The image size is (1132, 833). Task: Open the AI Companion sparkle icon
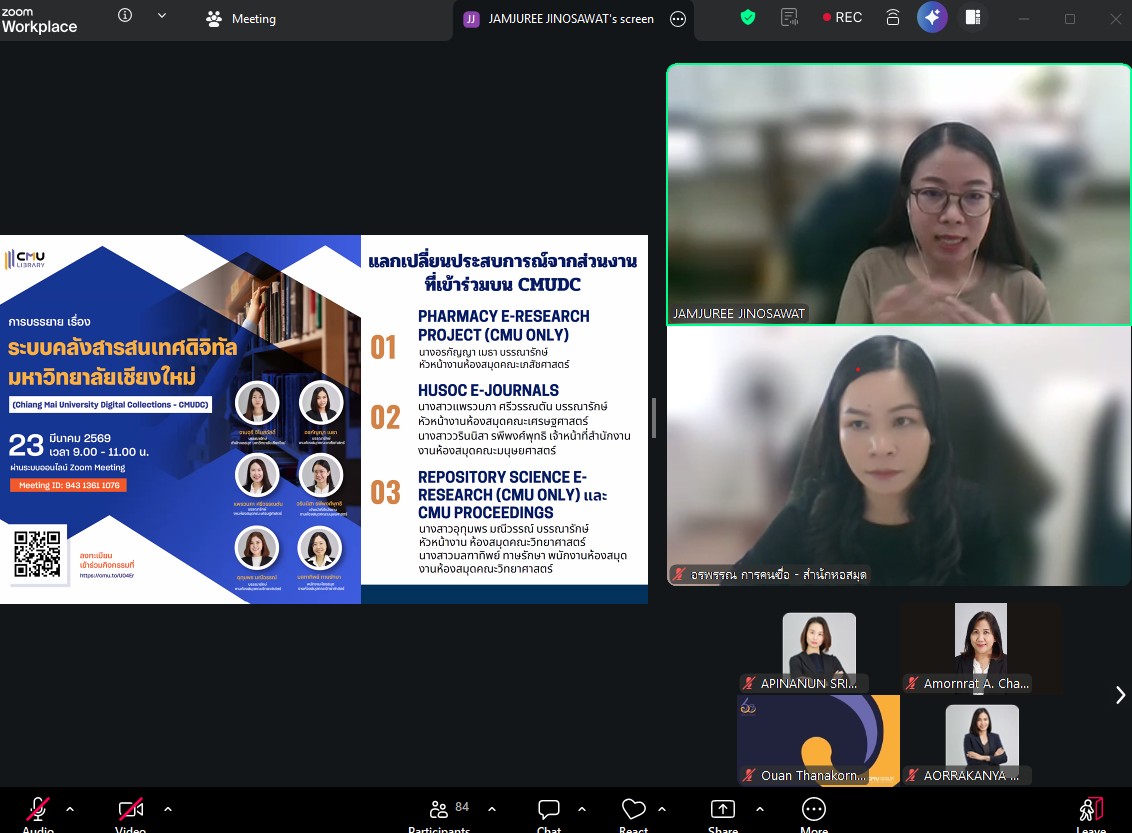pyautogui.click(x=932, y=18)
